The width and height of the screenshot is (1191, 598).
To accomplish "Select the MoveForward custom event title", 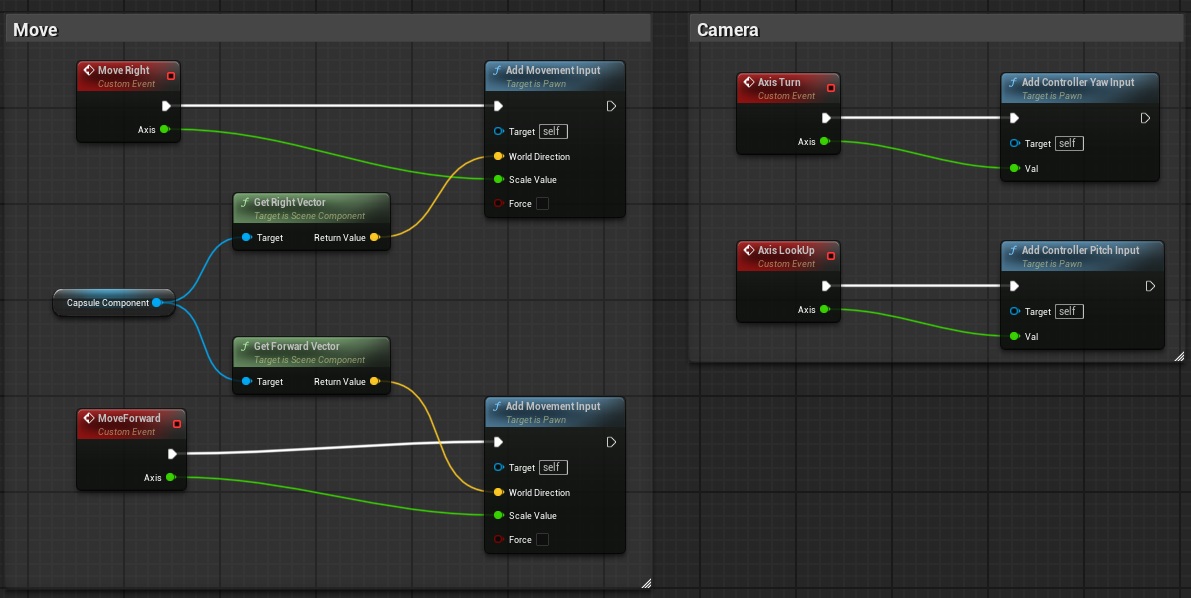I will pos(129,418).
